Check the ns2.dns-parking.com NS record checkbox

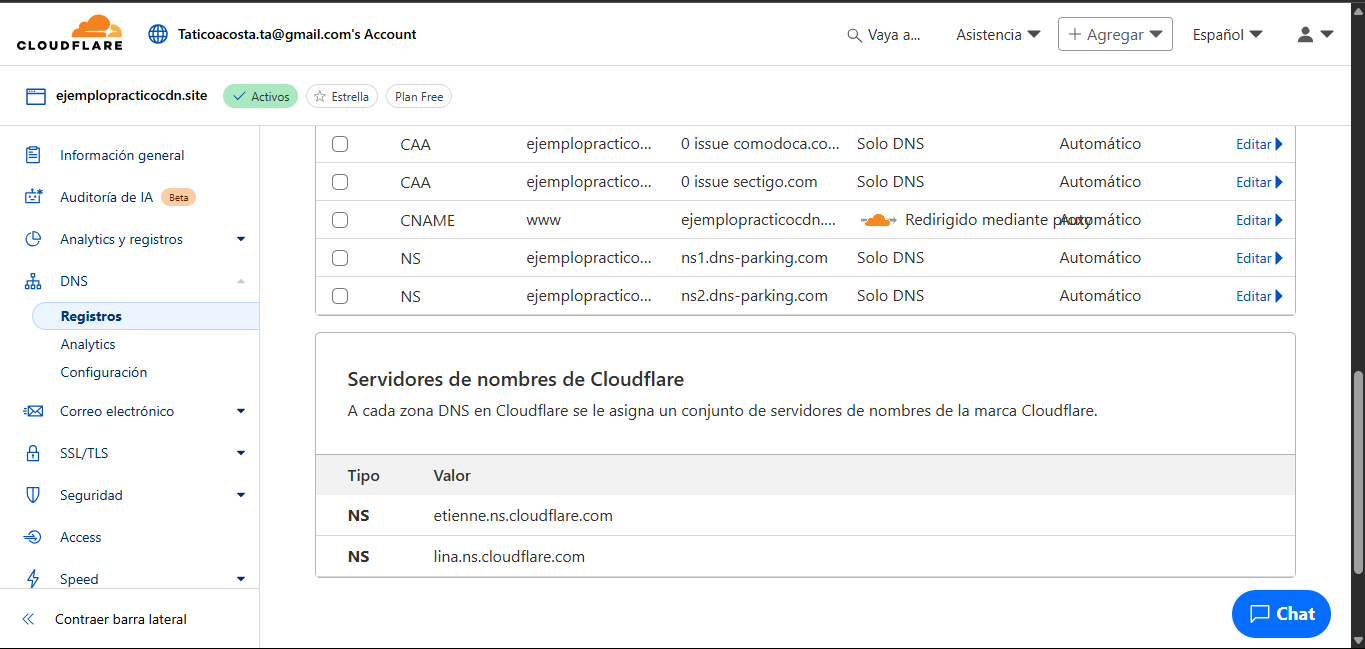340,296
